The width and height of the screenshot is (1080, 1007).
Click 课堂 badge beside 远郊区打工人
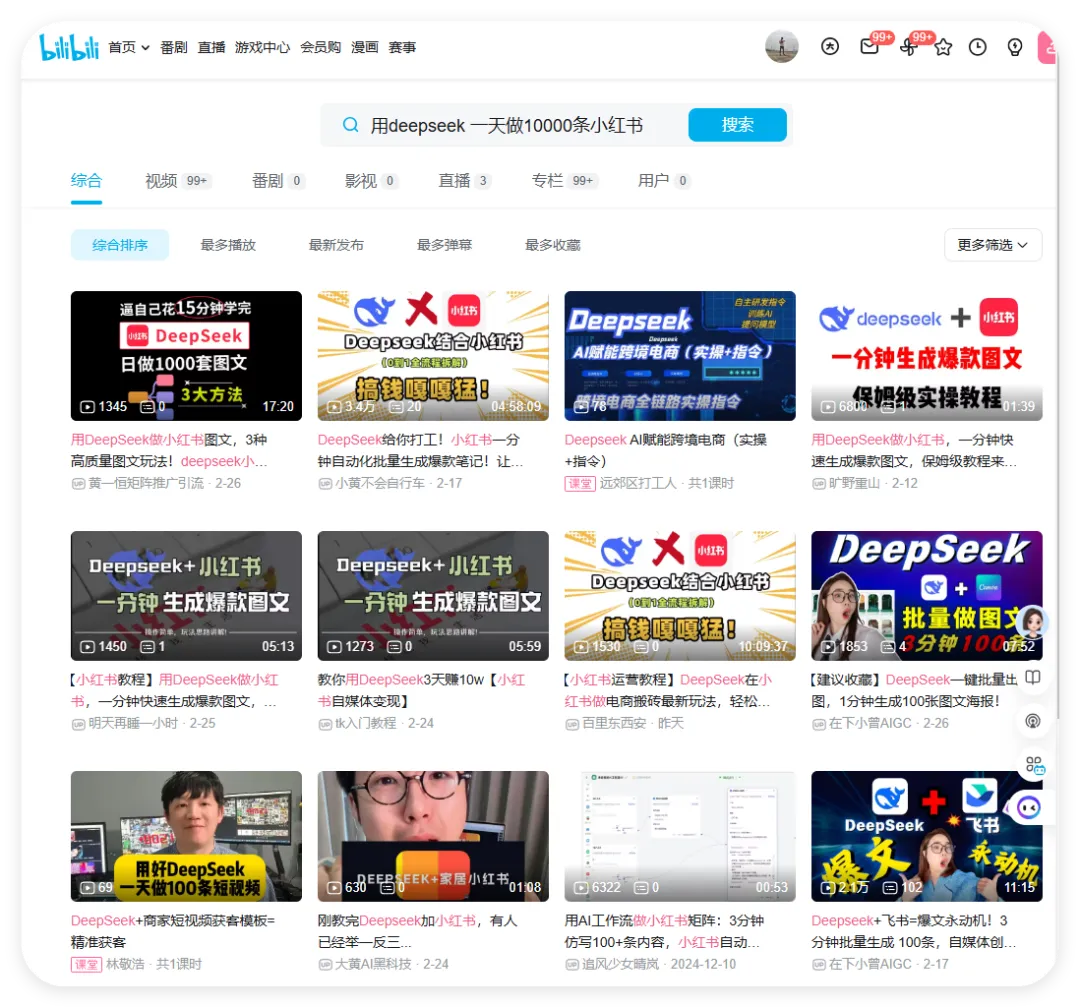580,484
